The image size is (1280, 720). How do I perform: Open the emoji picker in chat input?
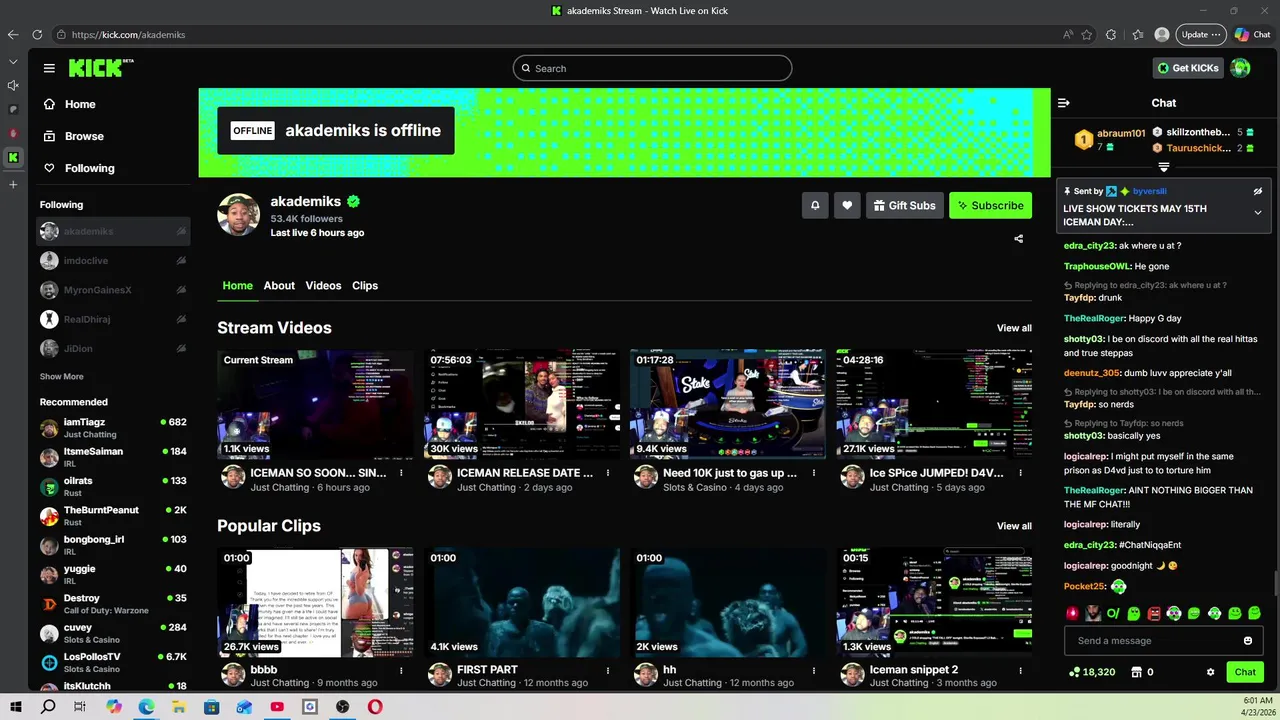[1248, 641]
